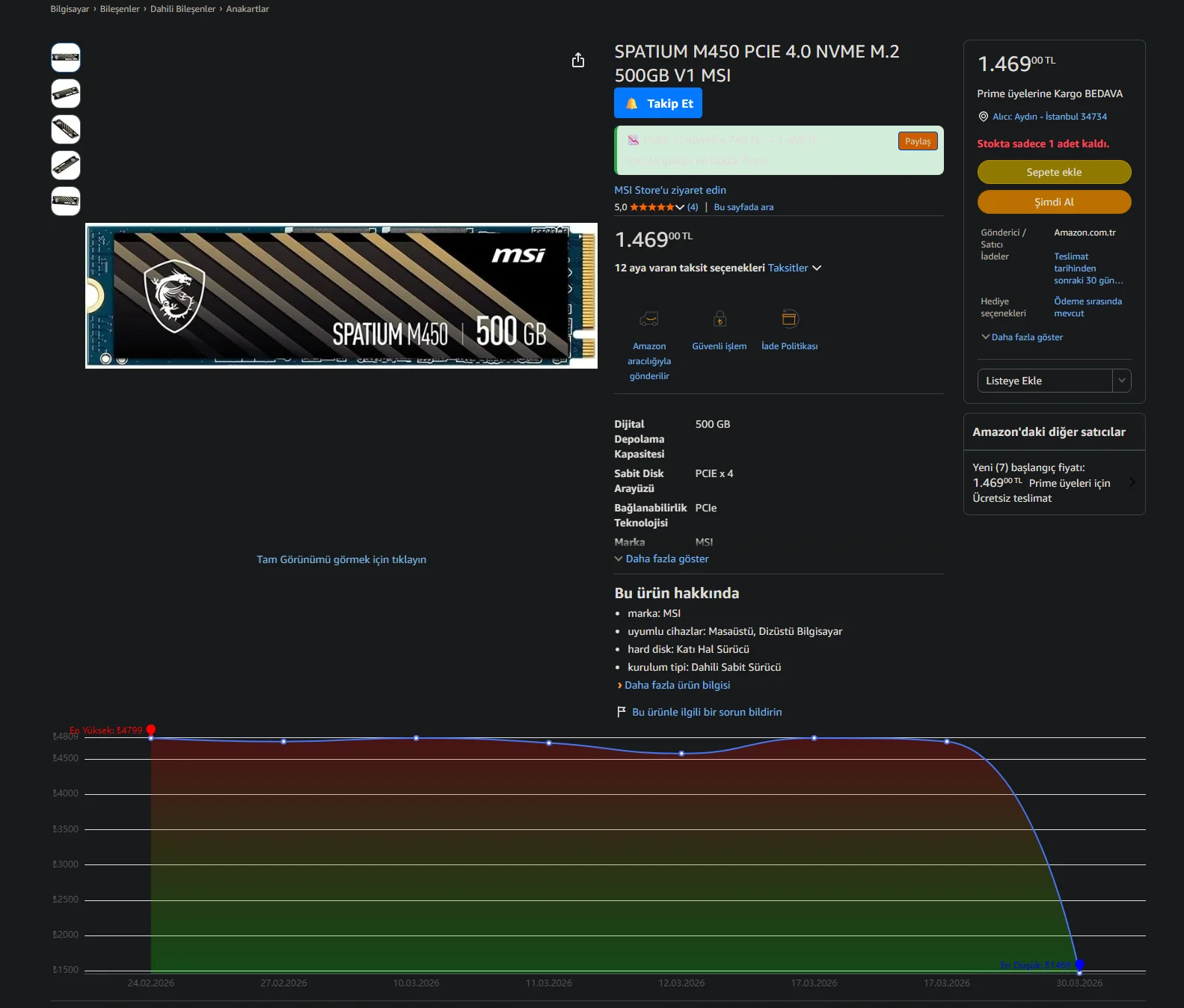Go to Dahili Bileşenler breadcrumb
This screenshot has height=1008, width=1184.
(182, 9)
